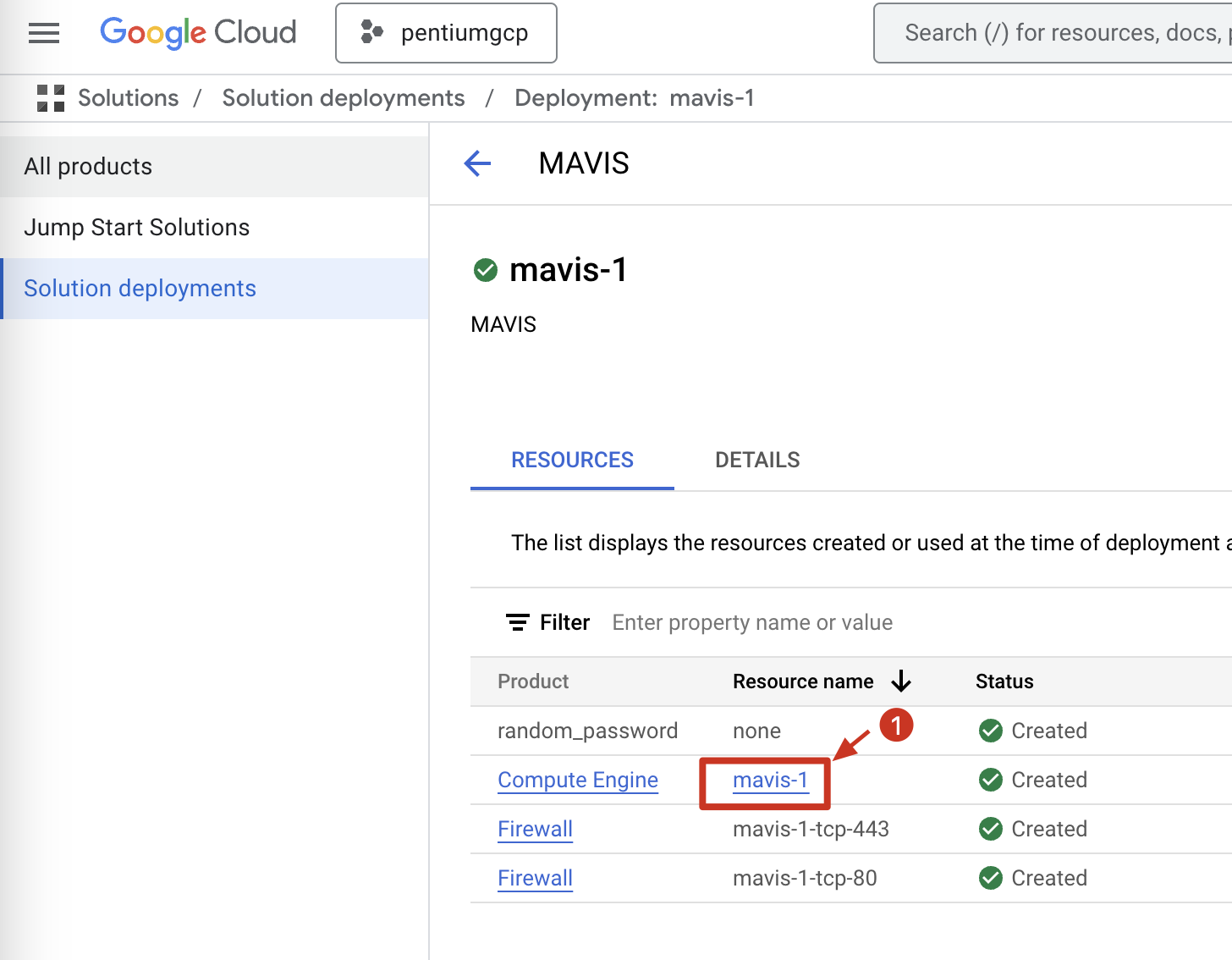Image resolution: width=1232 pixels, height=960 pixels.
Task: Focus the Filter property name input
Action: coord(752,623)
